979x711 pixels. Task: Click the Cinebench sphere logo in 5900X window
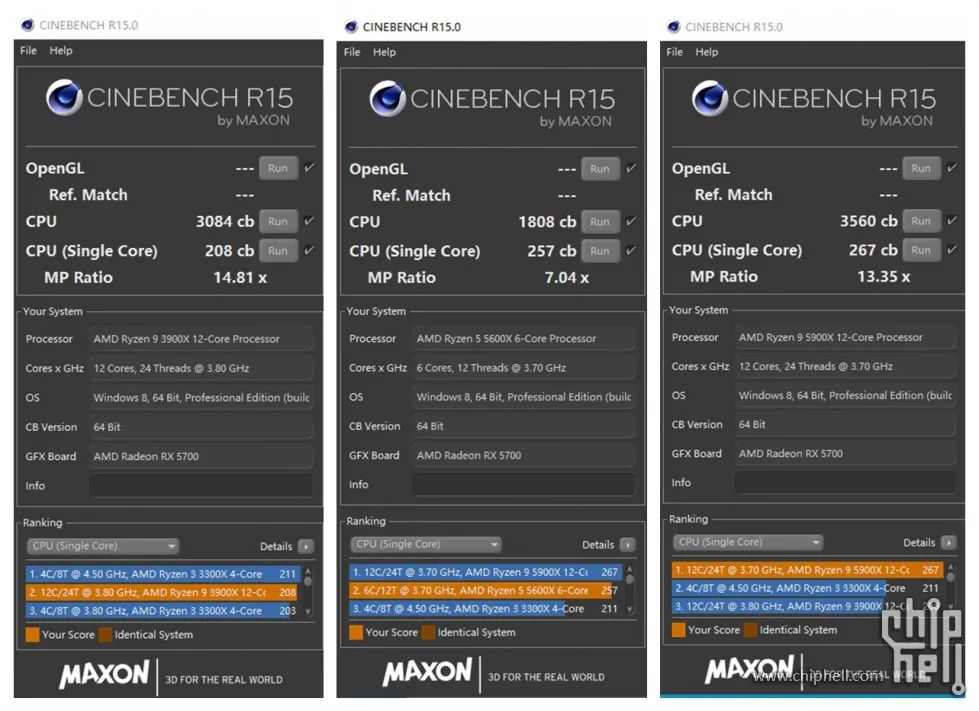coord(709,99)
